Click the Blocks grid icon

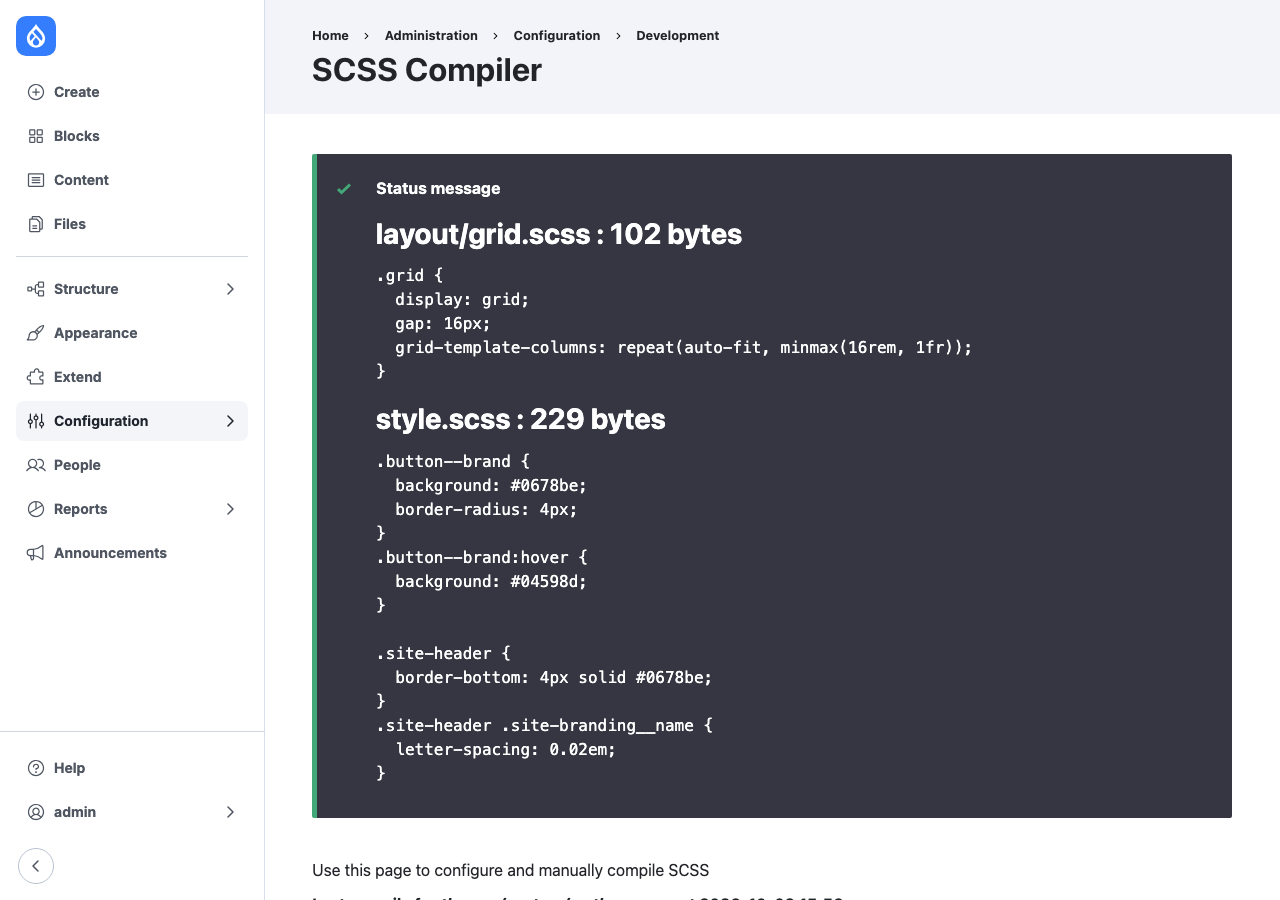(36, 136)
